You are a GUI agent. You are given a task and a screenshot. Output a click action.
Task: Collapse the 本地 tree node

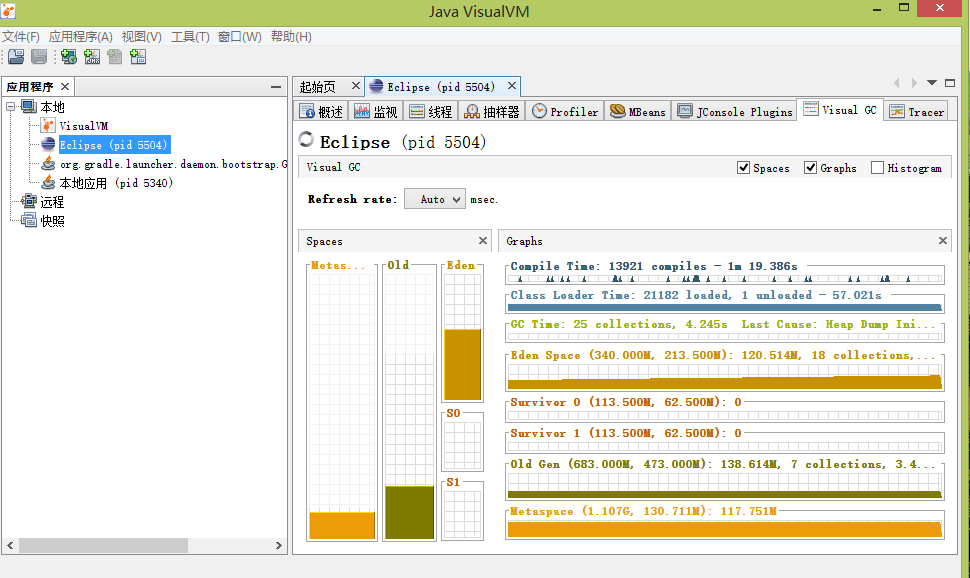pos(11,106)
